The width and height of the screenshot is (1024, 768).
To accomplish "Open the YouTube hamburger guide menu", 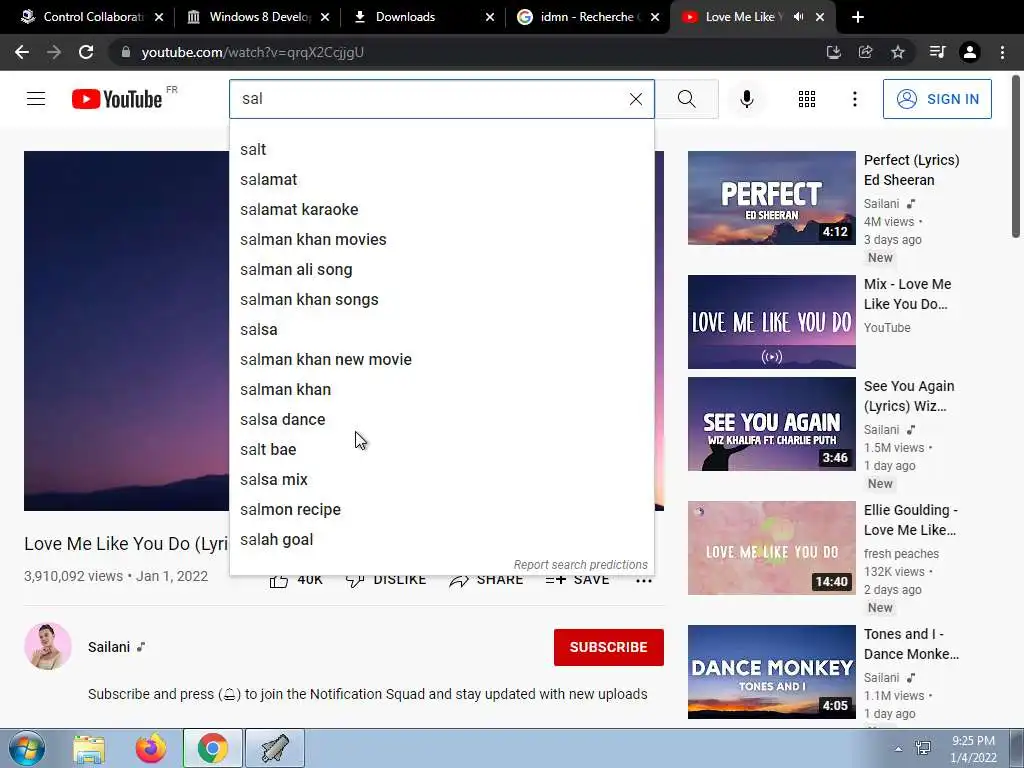I will click(36, 99).
